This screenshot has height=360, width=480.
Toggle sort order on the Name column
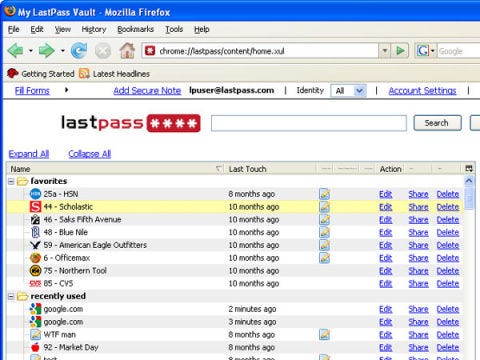(x=115, y=169)
